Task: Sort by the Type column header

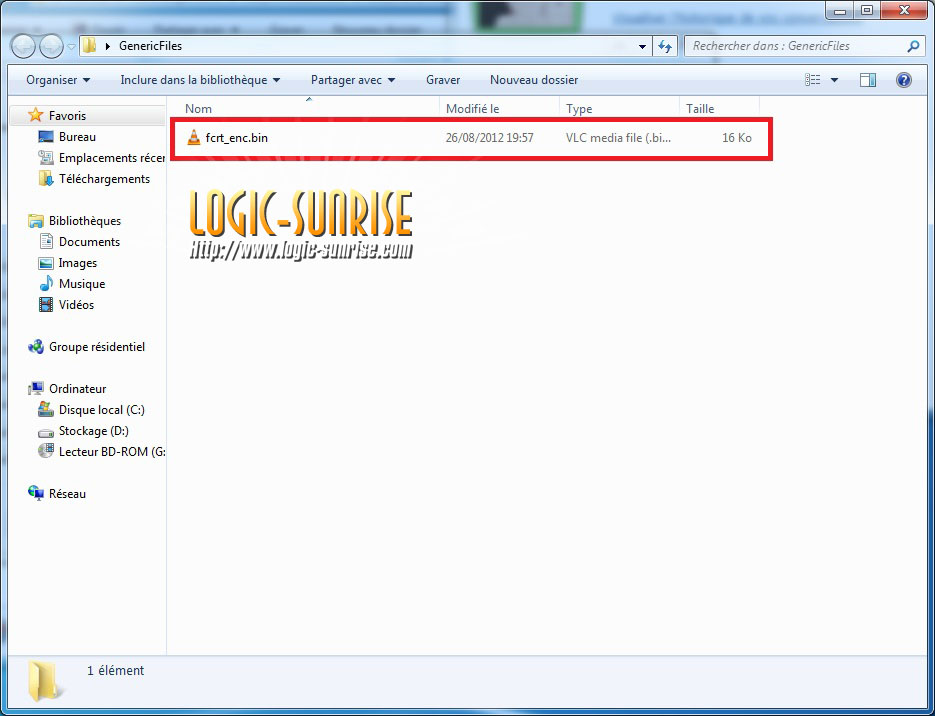Action: [620, 109]
